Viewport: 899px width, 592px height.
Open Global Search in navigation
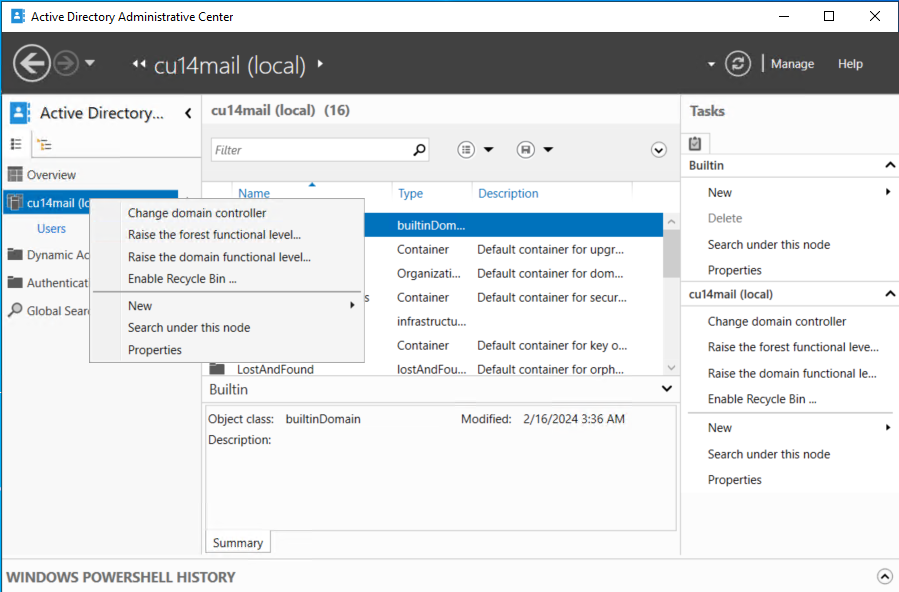pyautogui.click(x=48, y=311)
